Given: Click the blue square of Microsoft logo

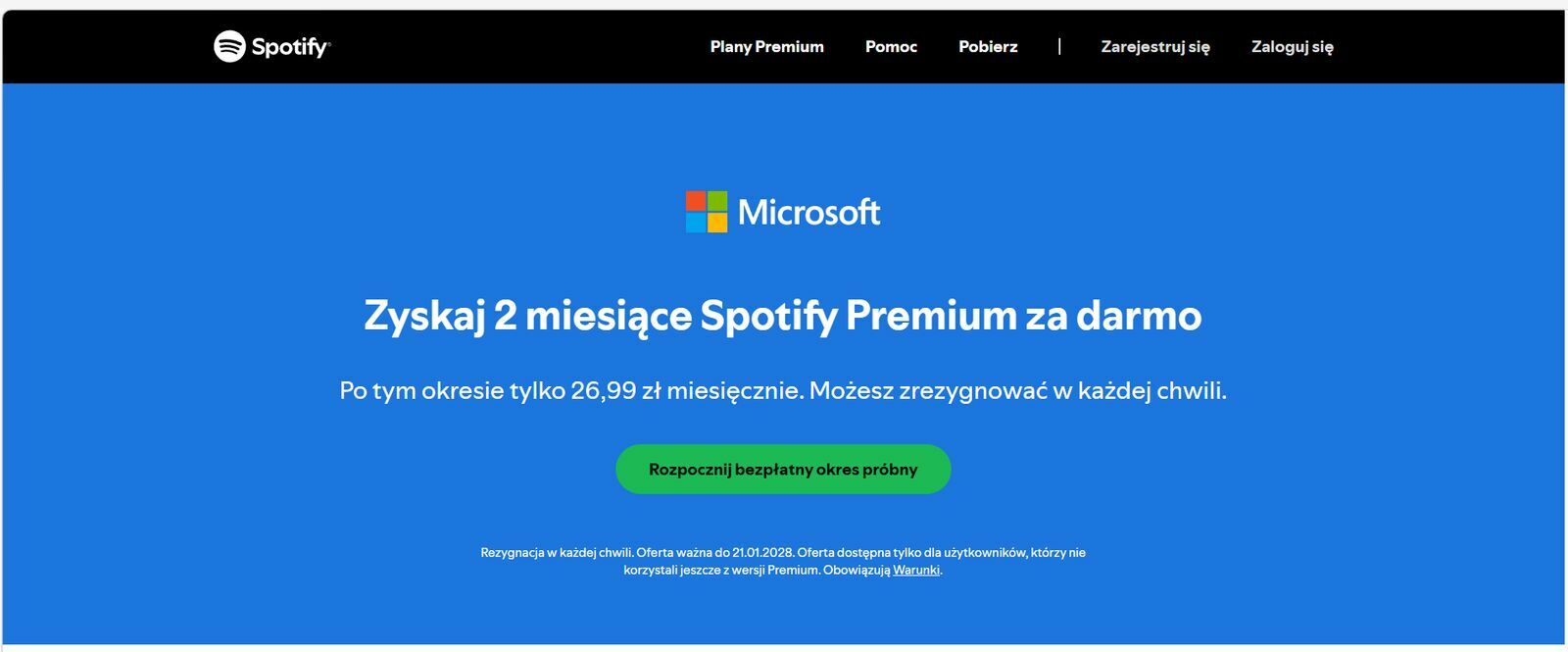Looking at the screenshot, I should point(696,223).
